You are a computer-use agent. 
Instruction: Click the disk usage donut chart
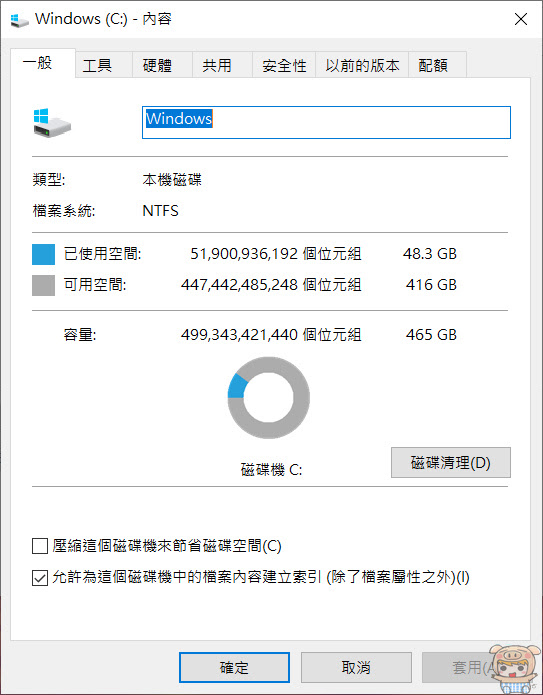[269, 398]
